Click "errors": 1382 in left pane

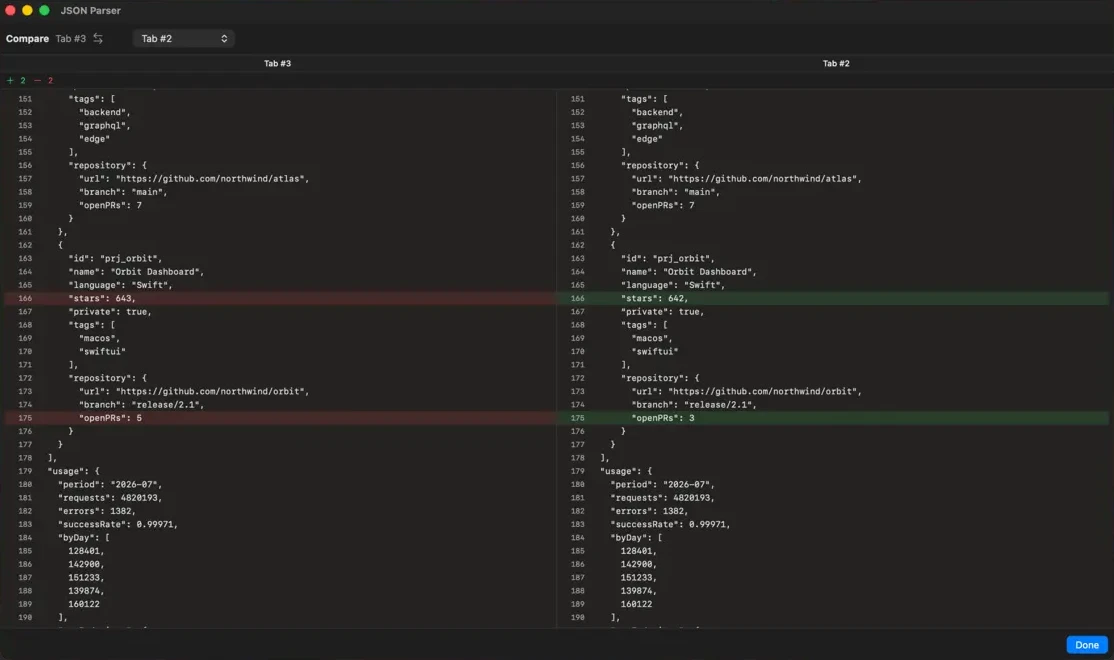(97, 511)
